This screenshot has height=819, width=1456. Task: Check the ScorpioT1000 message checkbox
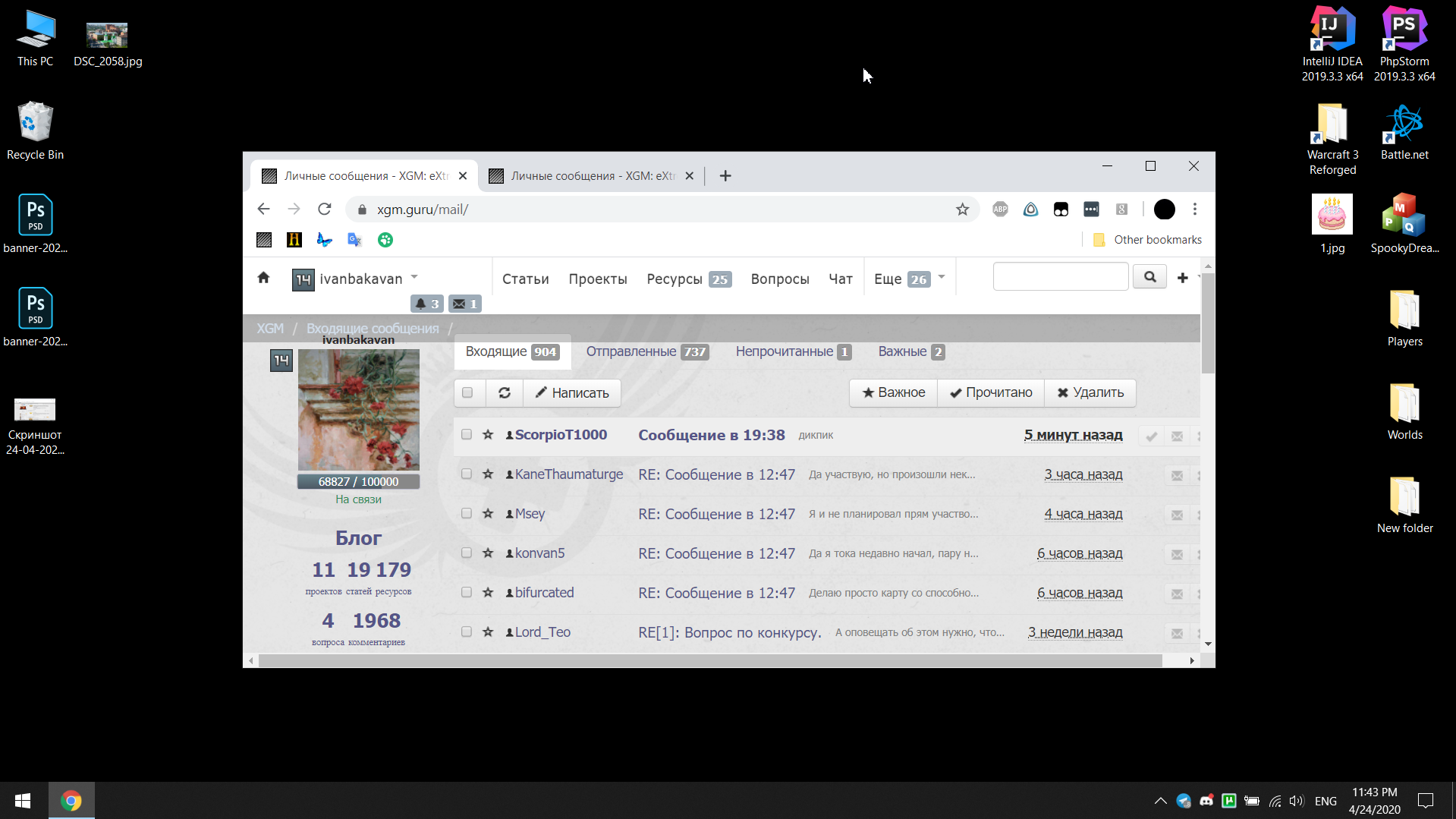tap(467, 435)
